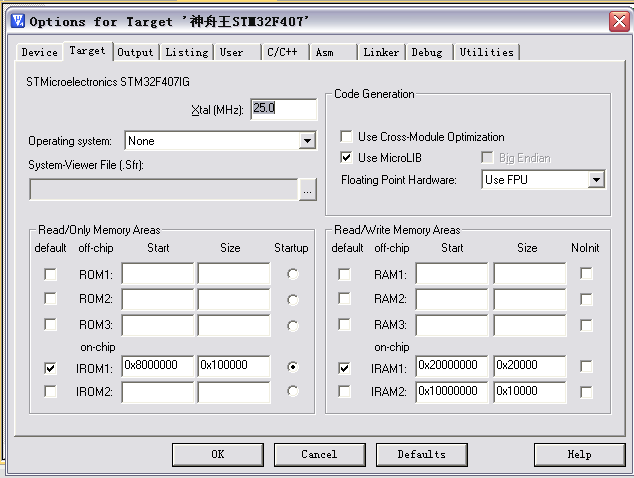The image size is (634, 478).
Task: Check the ROM2 default checkbox
Action: (x=50, y=299)
